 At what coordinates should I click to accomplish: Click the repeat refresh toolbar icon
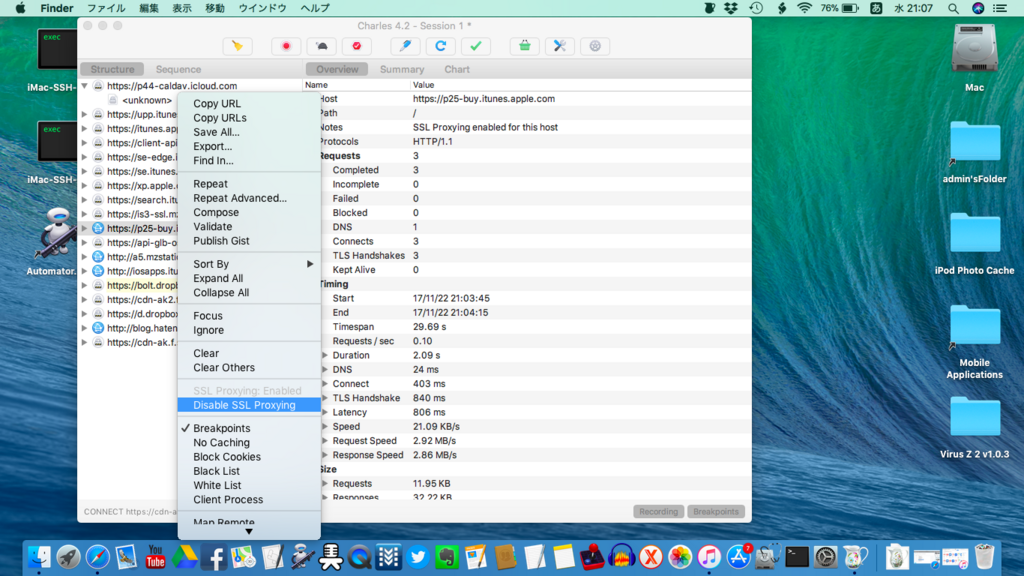click(x=440, y=46)
